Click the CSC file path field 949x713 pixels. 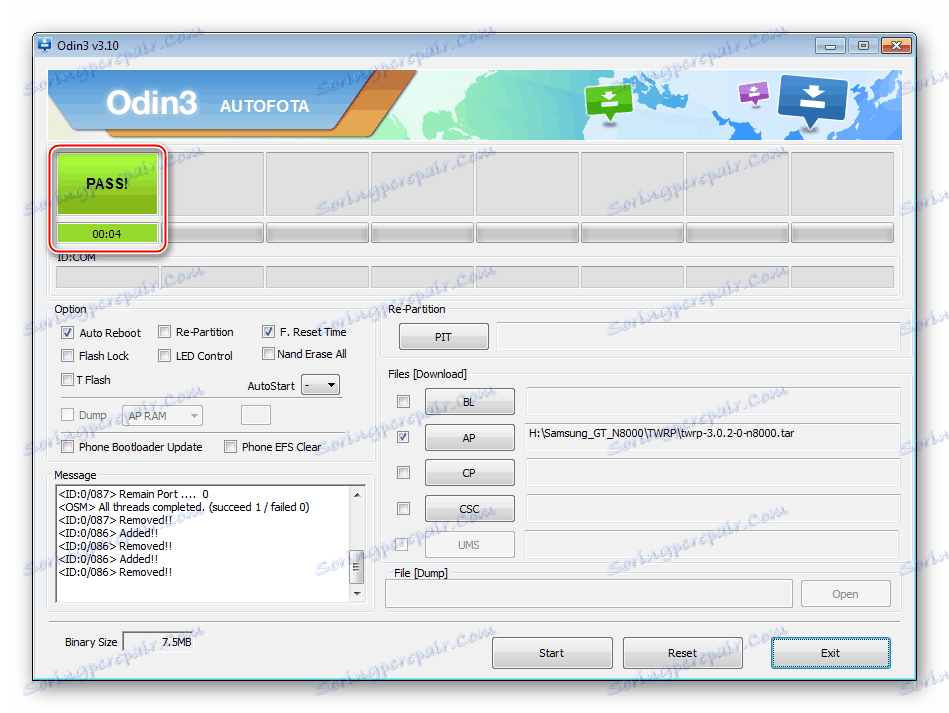[712, 508]
